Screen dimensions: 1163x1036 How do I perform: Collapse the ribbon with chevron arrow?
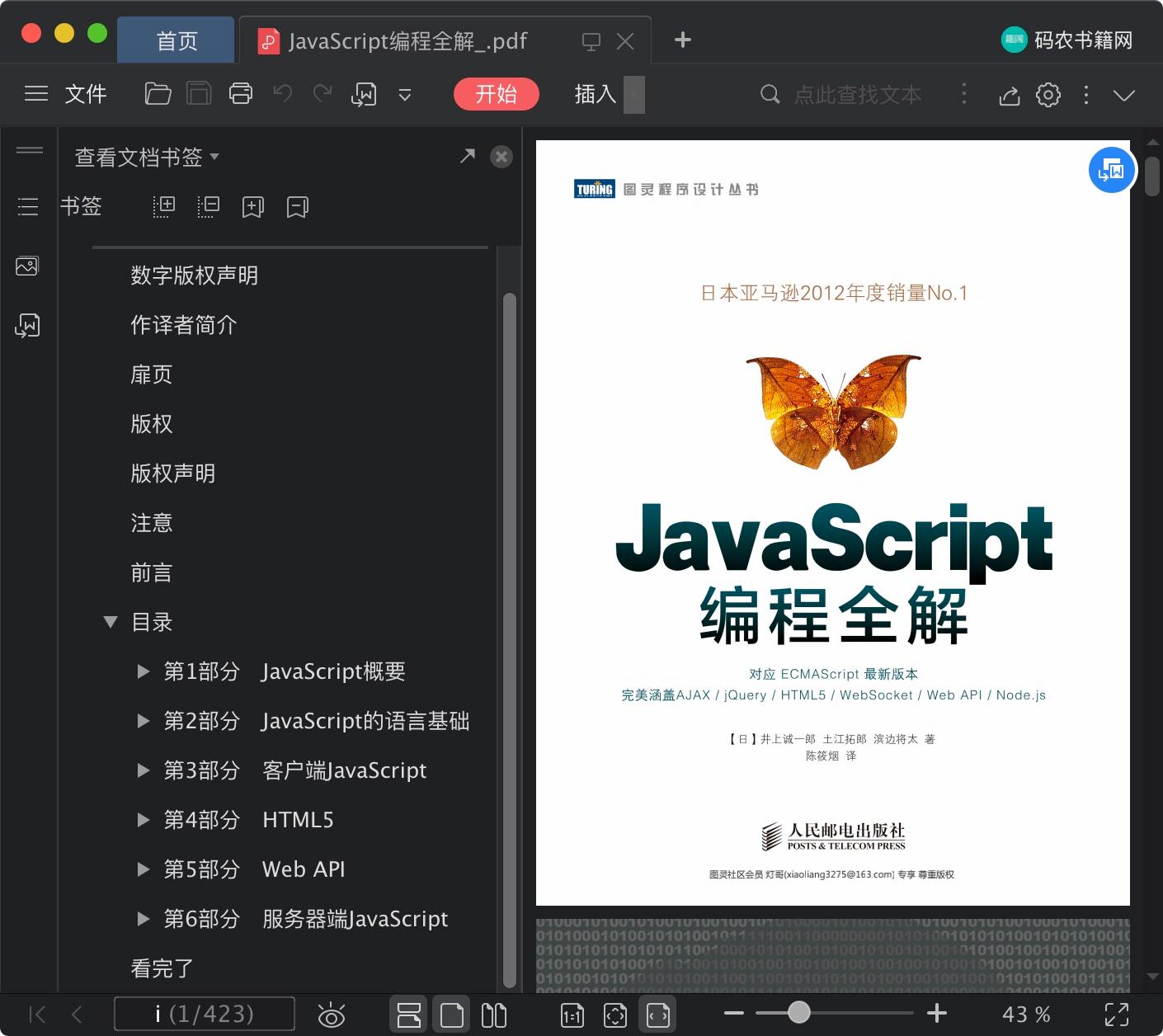coord(1124,95)
